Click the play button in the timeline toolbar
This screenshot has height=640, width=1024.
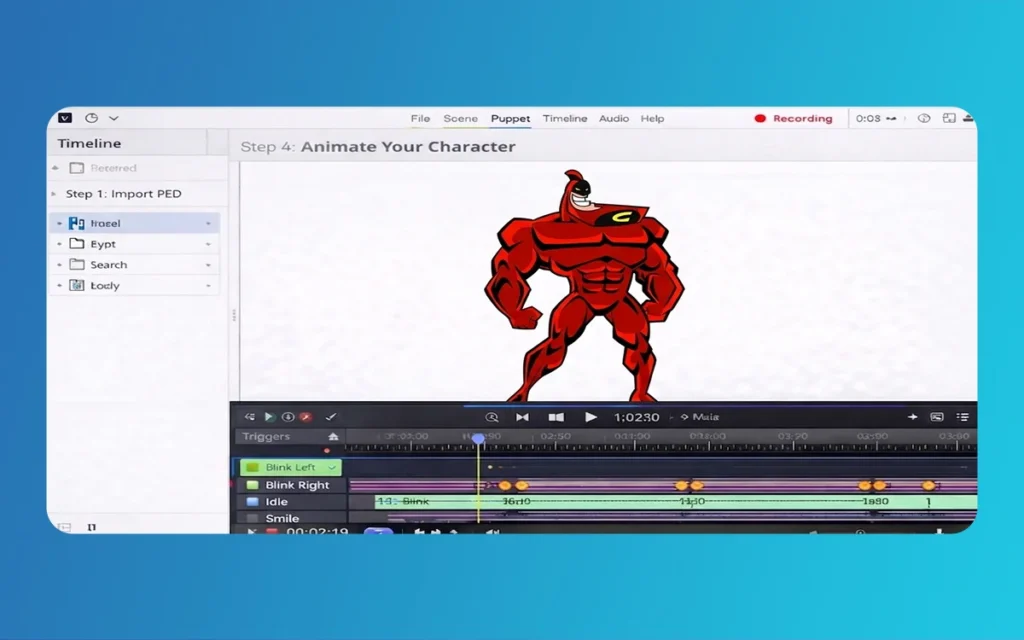(591, 417)
